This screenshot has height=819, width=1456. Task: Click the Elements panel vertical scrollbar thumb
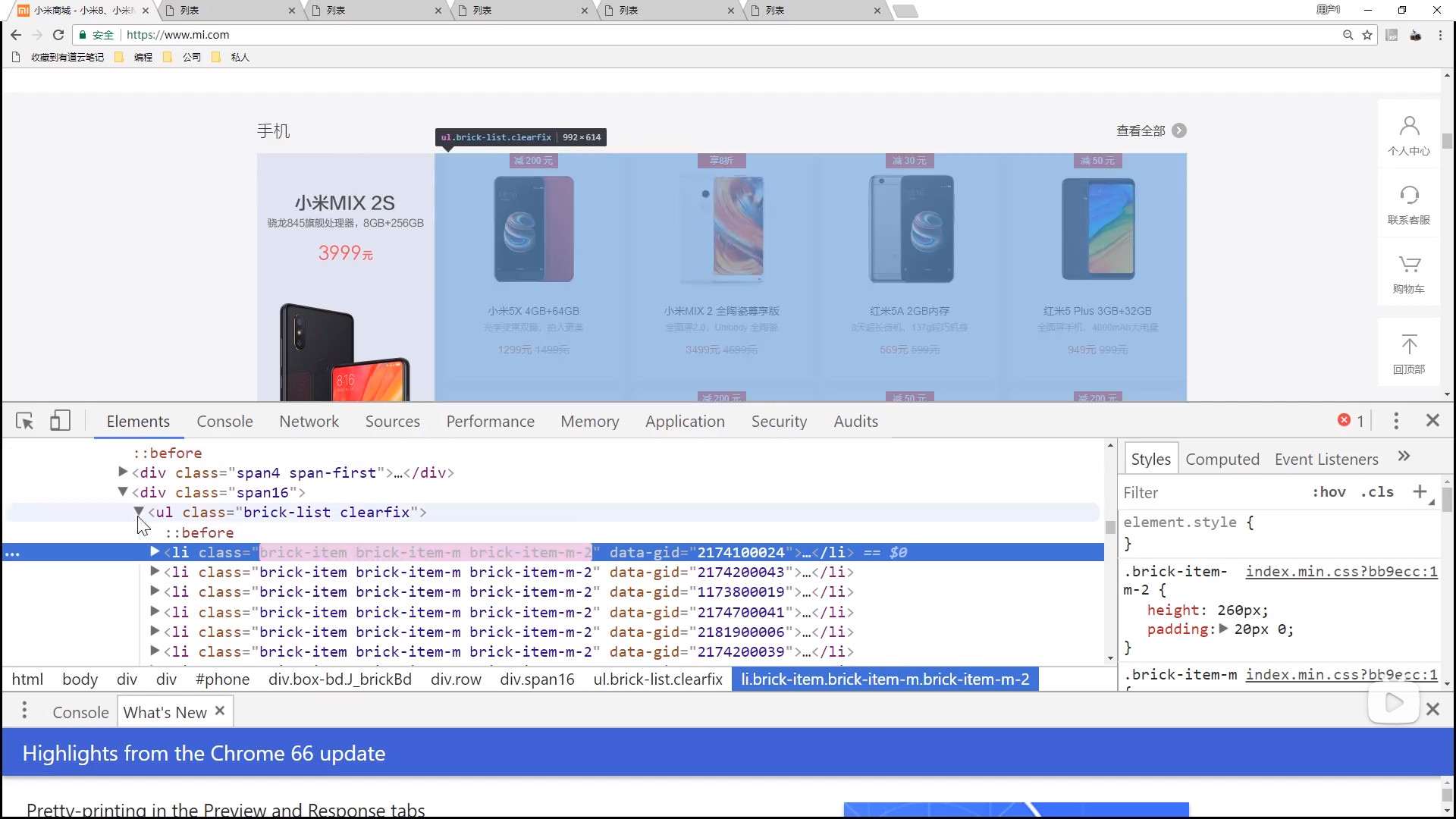(x=1110, y=527)
